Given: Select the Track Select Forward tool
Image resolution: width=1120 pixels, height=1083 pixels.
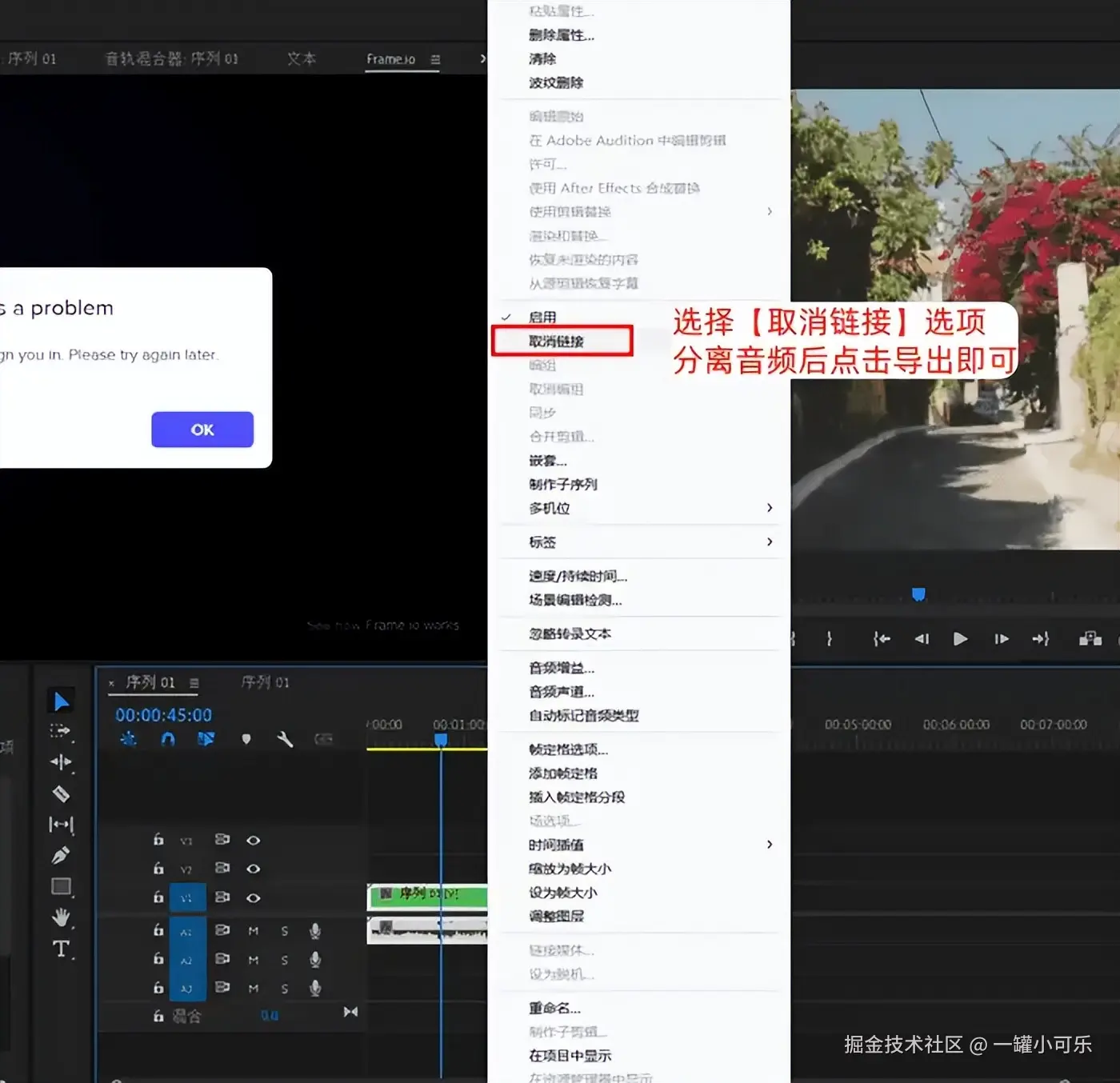Looking at the screenshot, I should pyautogui.click(x=61, y=731).
